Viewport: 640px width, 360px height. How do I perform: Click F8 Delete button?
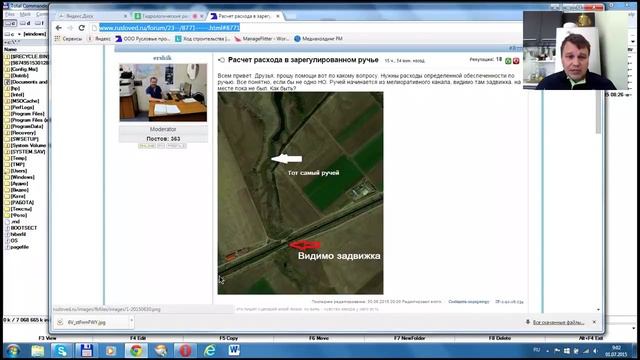(500, 338)
